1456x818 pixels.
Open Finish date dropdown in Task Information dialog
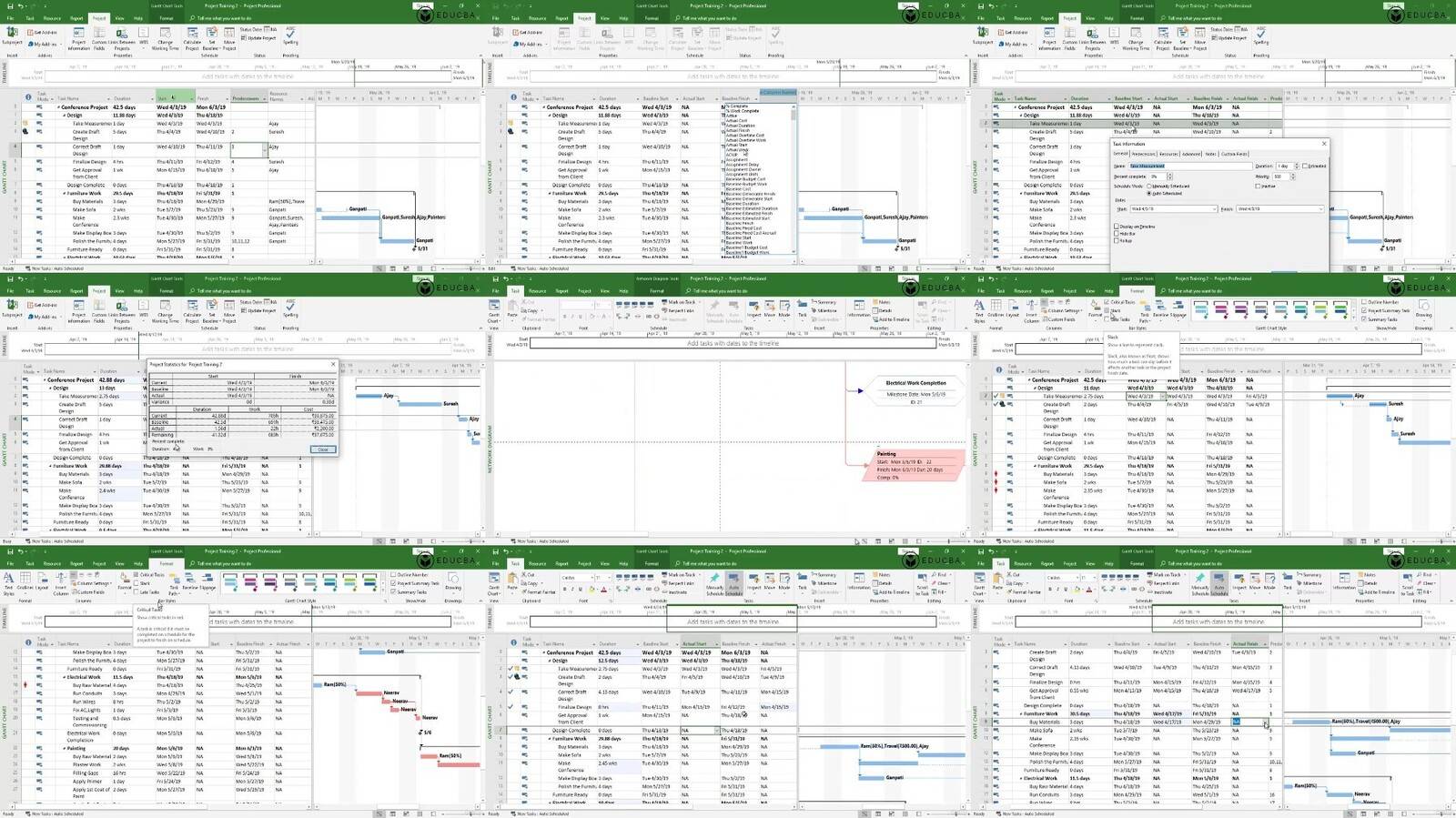click(x=1320, y=209)
